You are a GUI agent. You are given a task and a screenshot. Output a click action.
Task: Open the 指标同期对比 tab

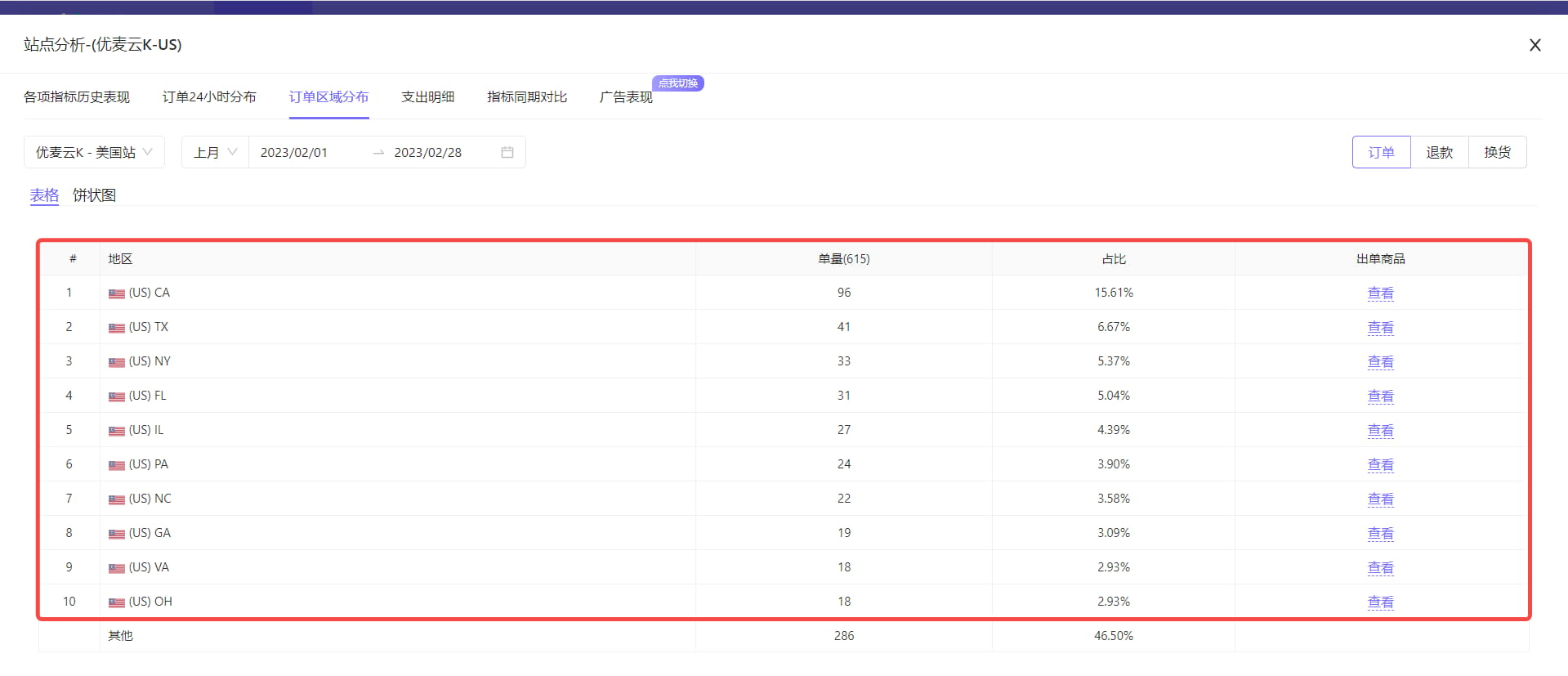(x=527, y=97)
